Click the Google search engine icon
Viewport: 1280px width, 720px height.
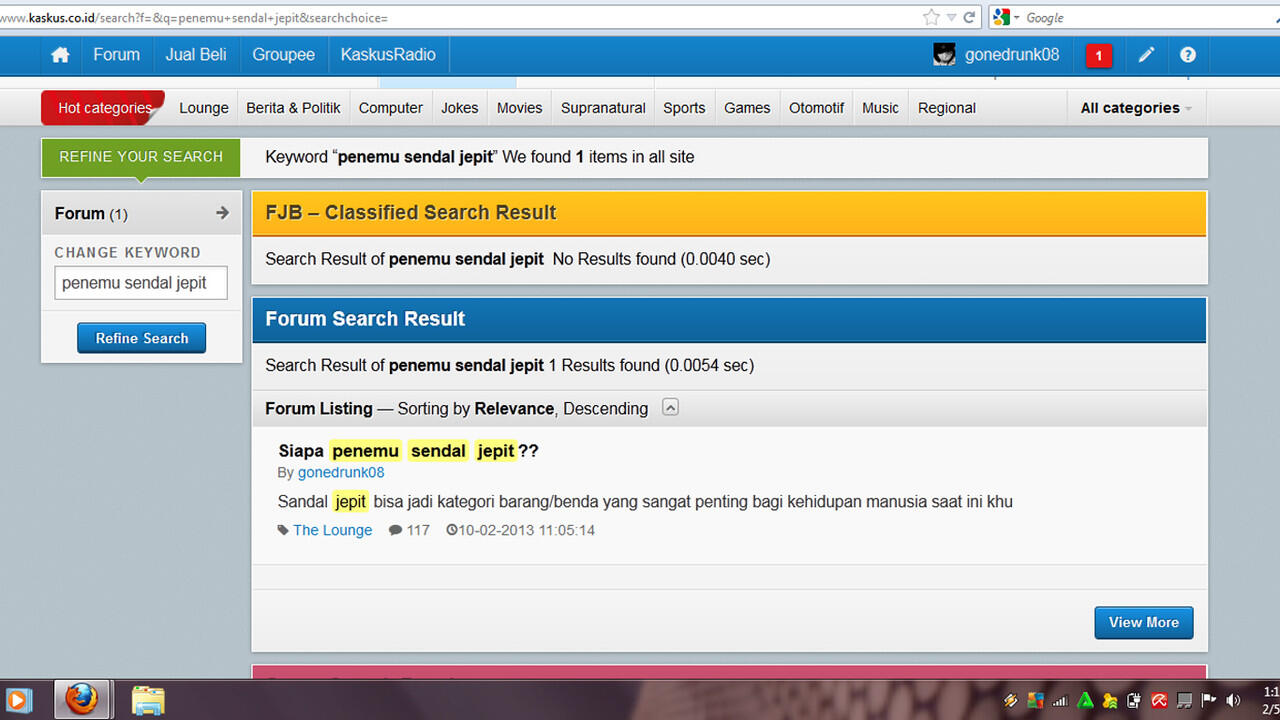[x=1001, y=17]
